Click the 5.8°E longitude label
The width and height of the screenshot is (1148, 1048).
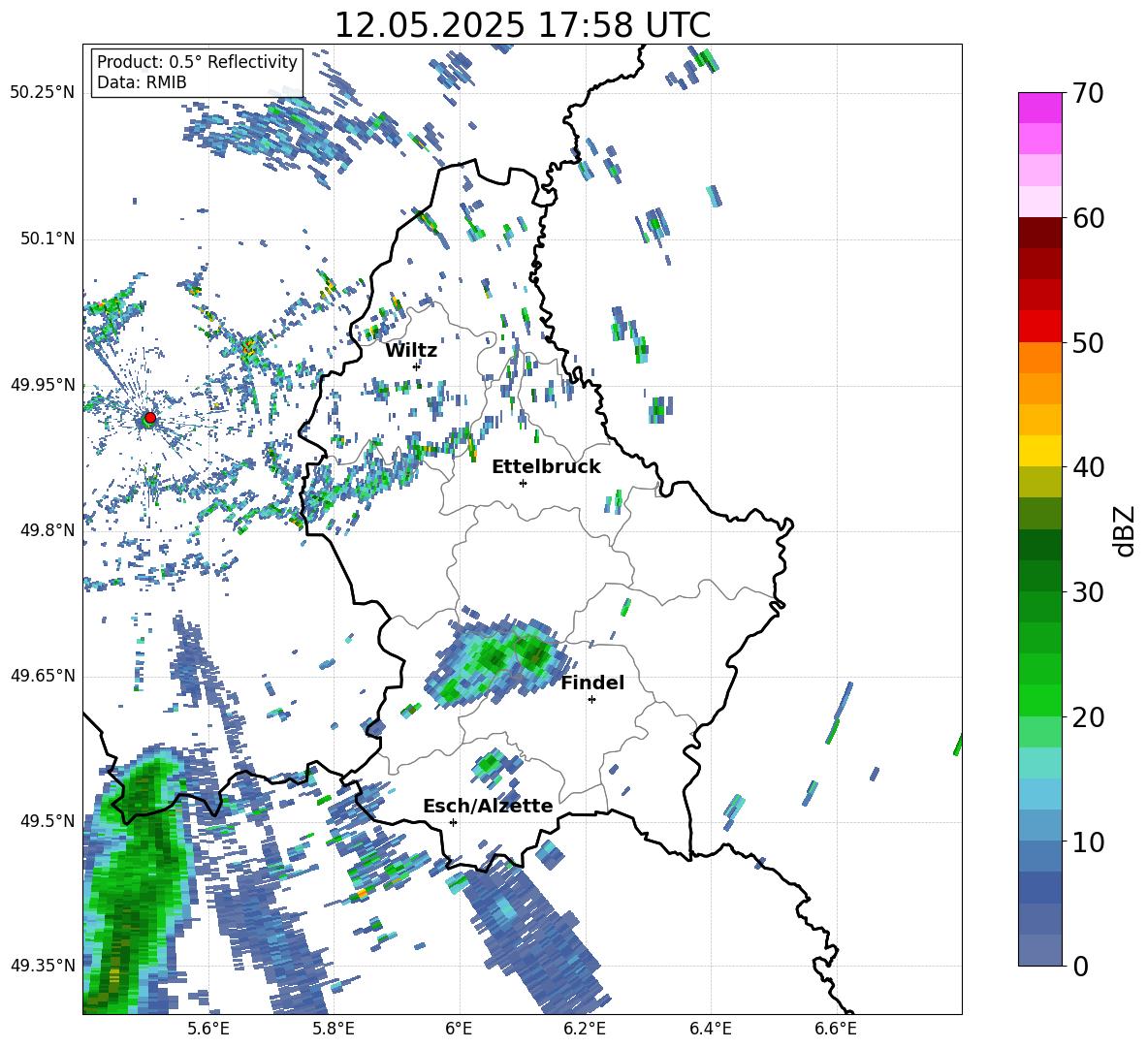click(334, 1029)
